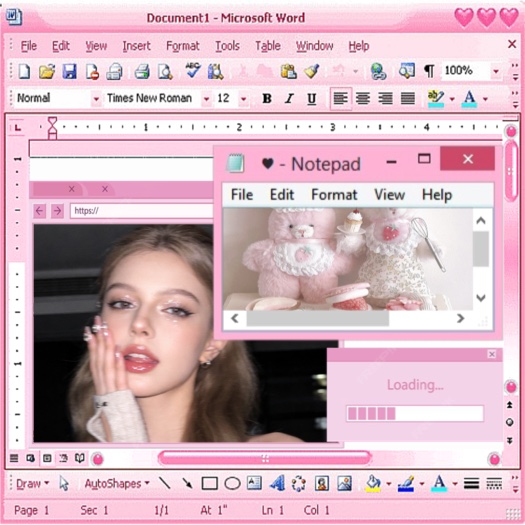Viewport: 525px width, 525px height.
Task: Click the Paste clipboard icon
Action: 289,71
